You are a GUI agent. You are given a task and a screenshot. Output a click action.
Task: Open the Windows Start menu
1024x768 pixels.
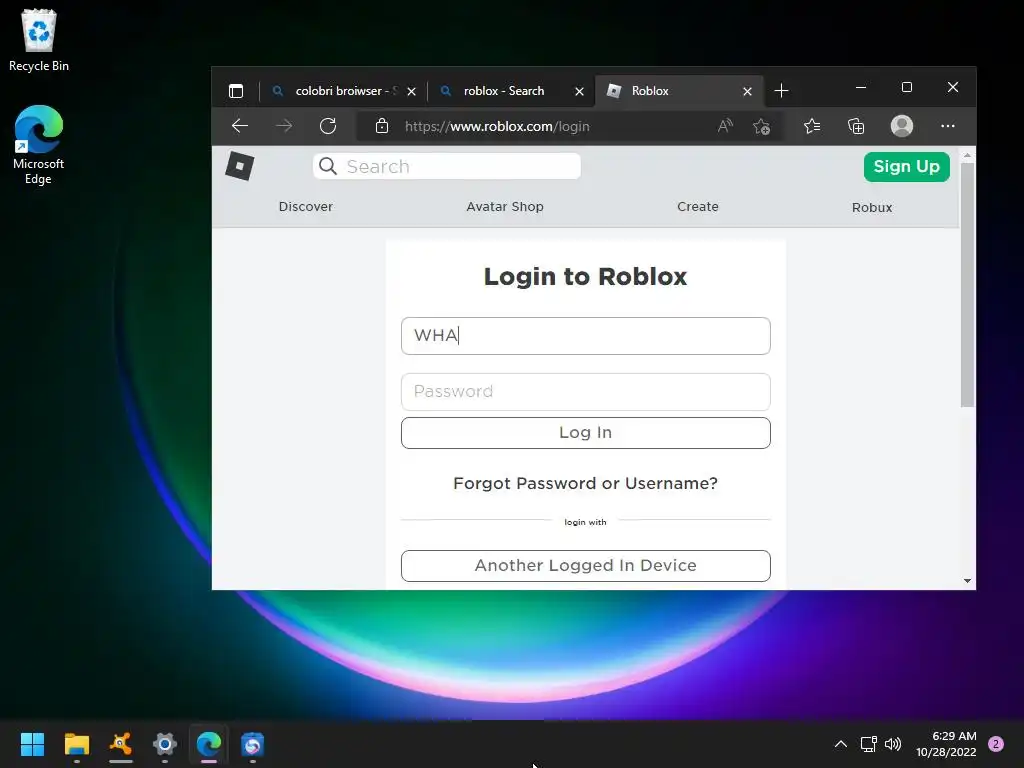(x=32, y=744)
